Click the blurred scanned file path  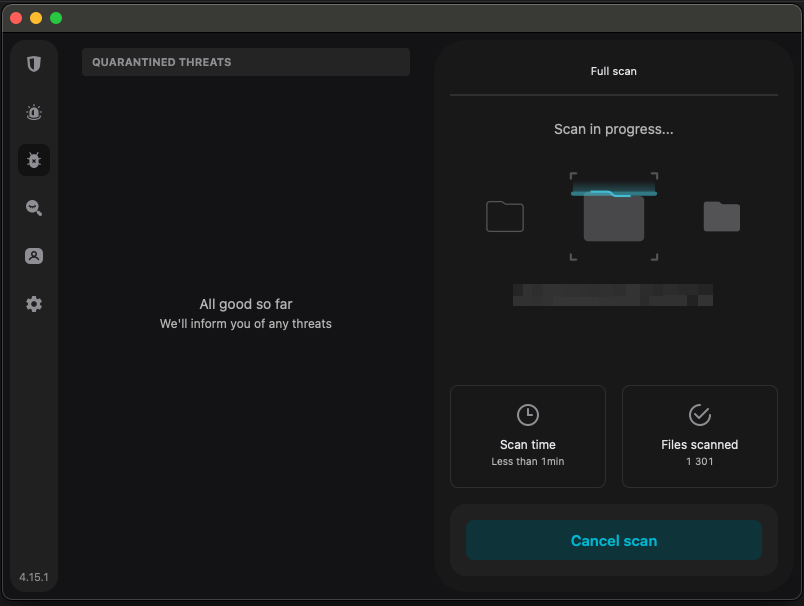click(613, 295)
